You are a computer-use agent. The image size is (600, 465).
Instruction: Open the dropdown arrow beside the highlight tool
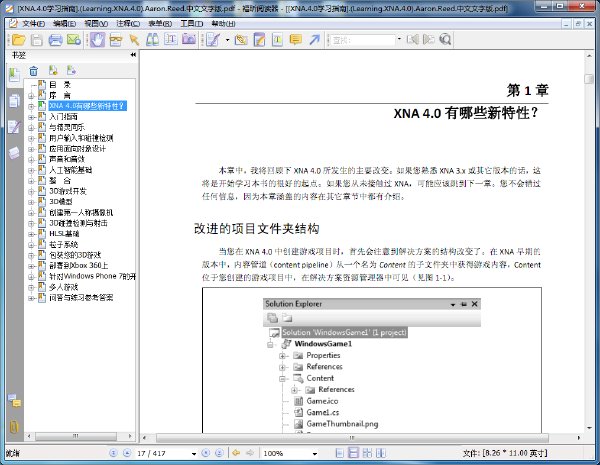tap(227, 40)
